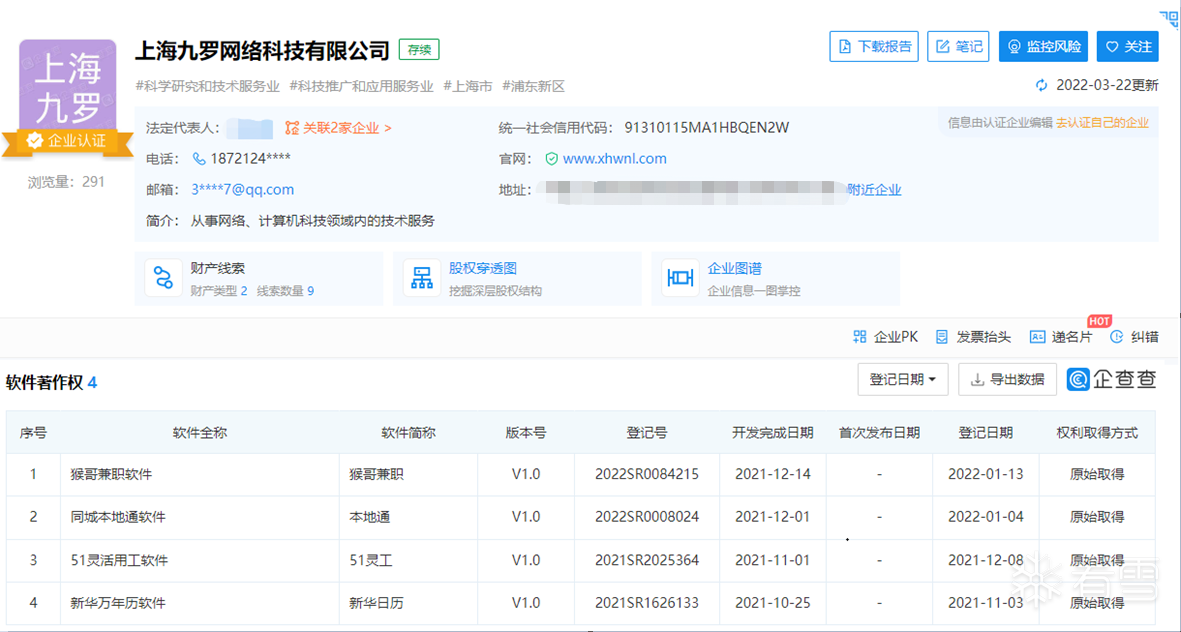This screenshot has height=632, width=1181.
Task: Click the refresh icon beside 2022-03-22更新
Action: [1042, 85]
